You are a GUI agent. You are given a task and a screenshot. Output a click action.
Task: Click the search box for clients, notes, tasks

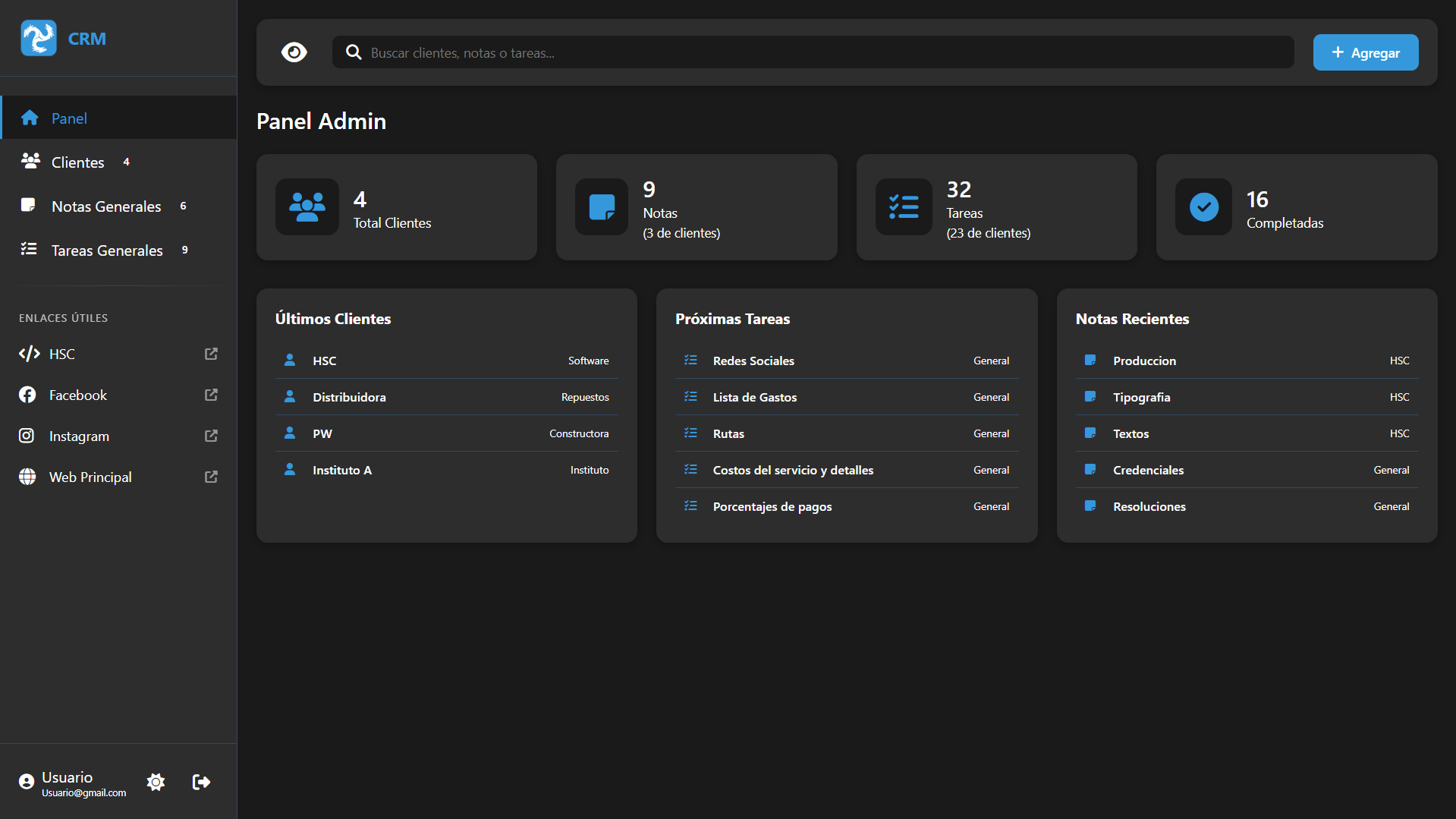(813, 52)
